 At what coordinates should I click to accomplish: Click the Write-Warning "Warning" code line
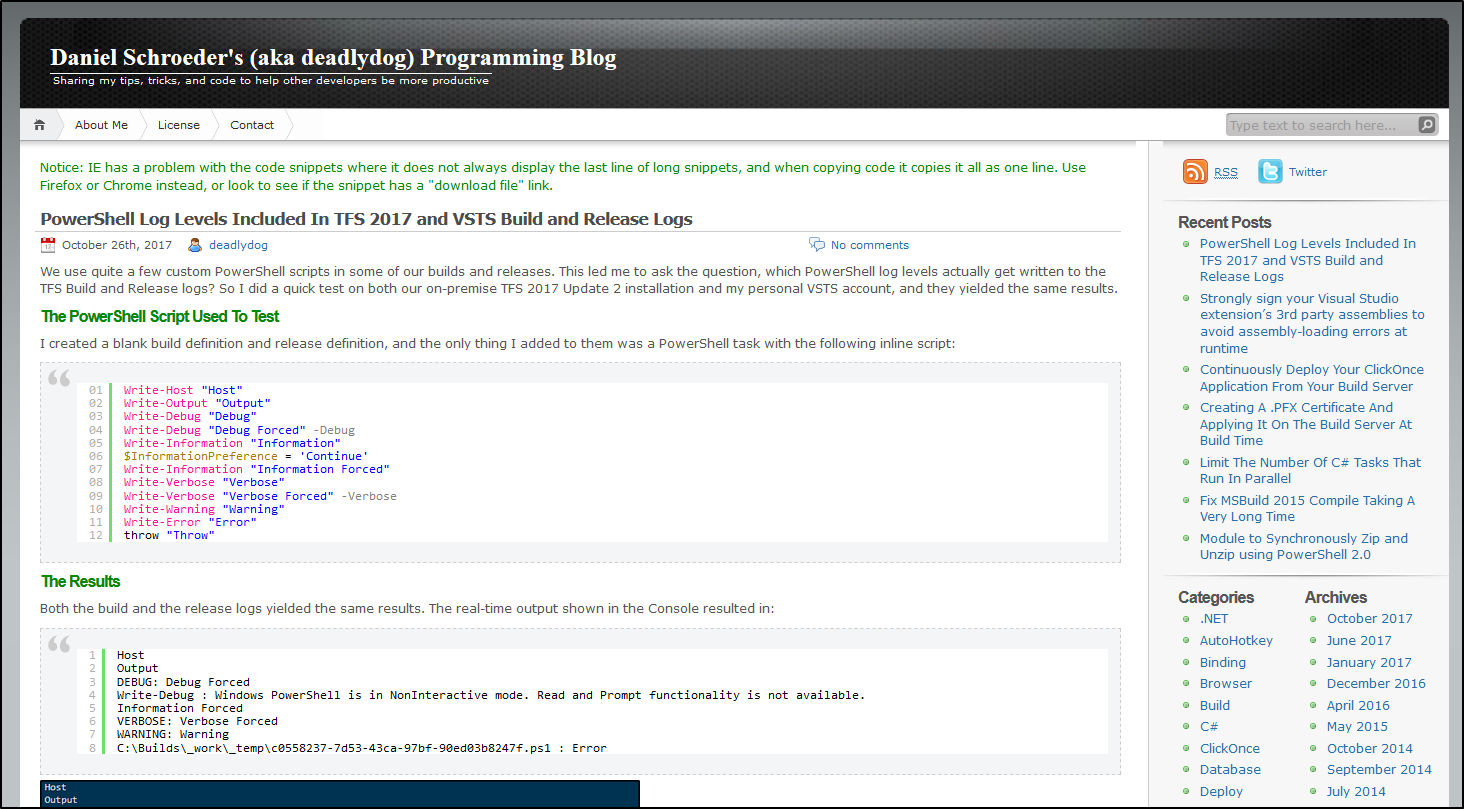tap(204, 509)
